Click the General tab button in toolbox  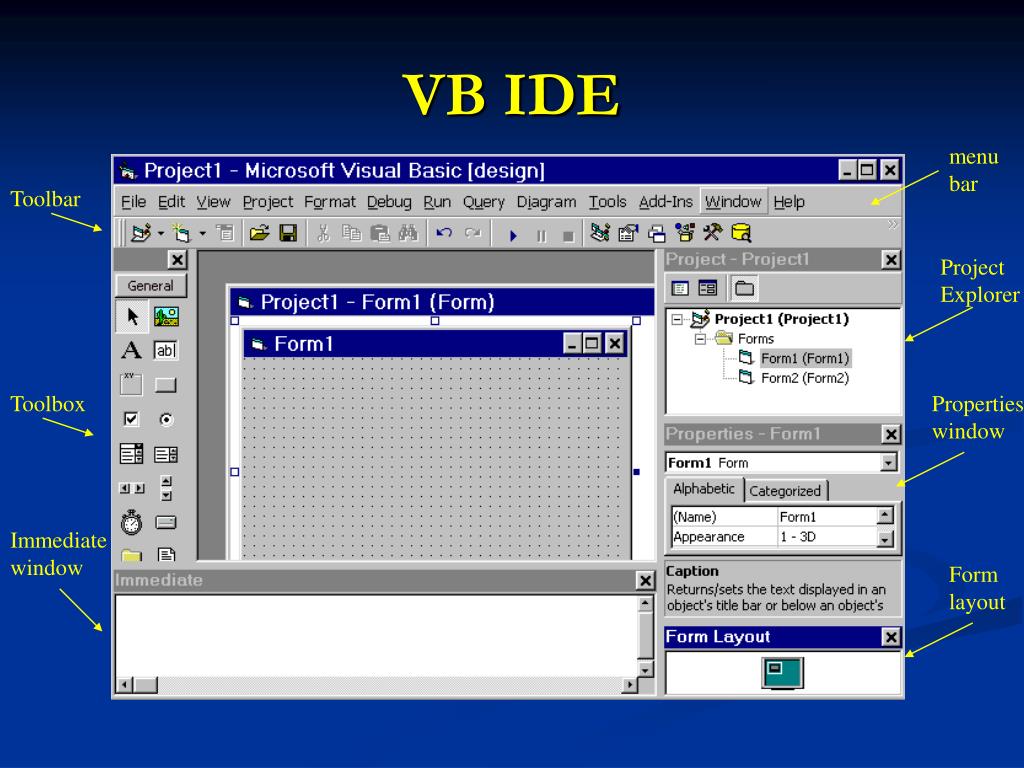[151, 285]
